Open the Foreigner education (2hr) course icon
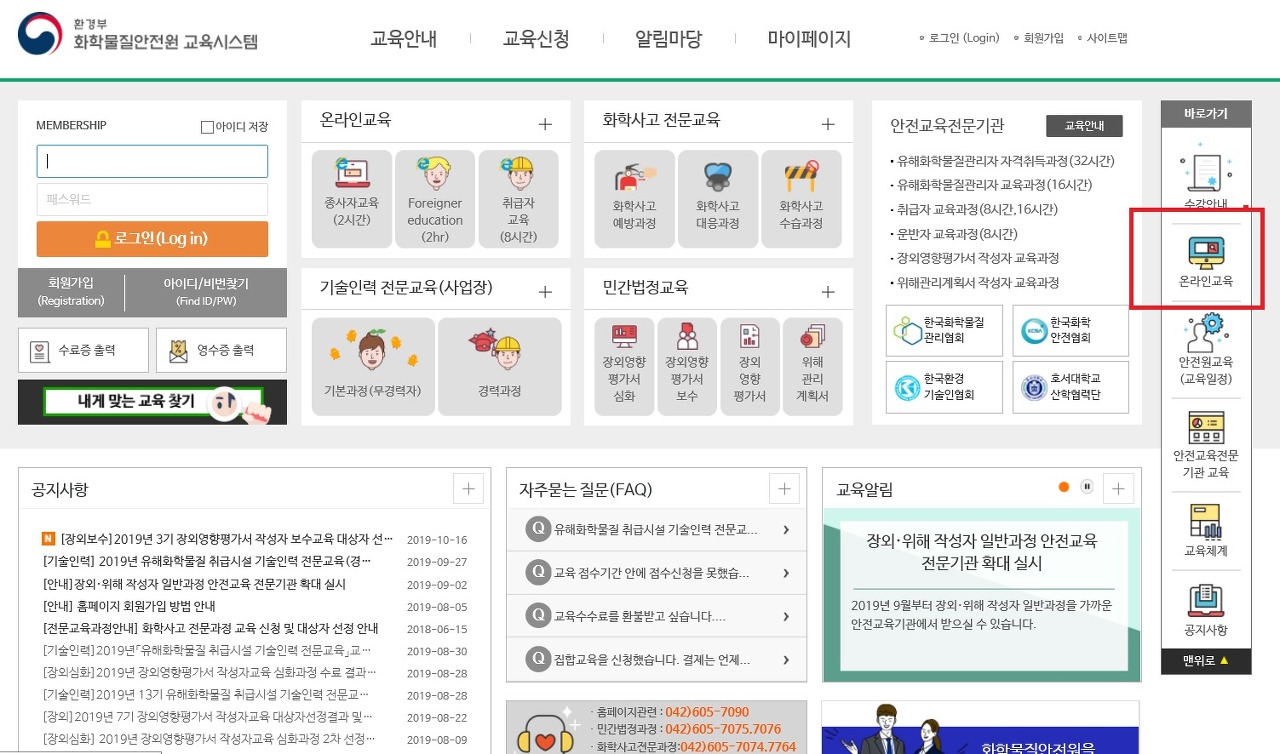The width and height of the screenshot is (1280, 754). (x=434, y=198)
